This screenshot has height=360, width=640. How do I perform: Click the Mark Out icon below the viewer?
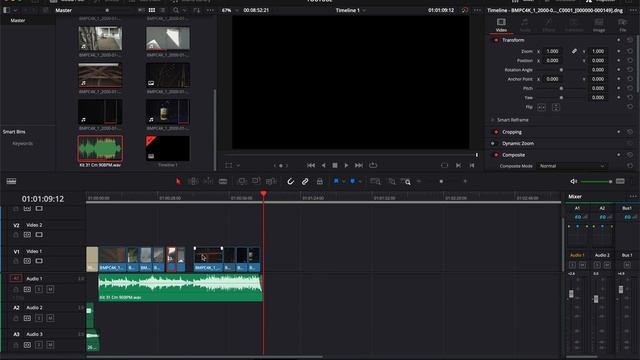472,165
